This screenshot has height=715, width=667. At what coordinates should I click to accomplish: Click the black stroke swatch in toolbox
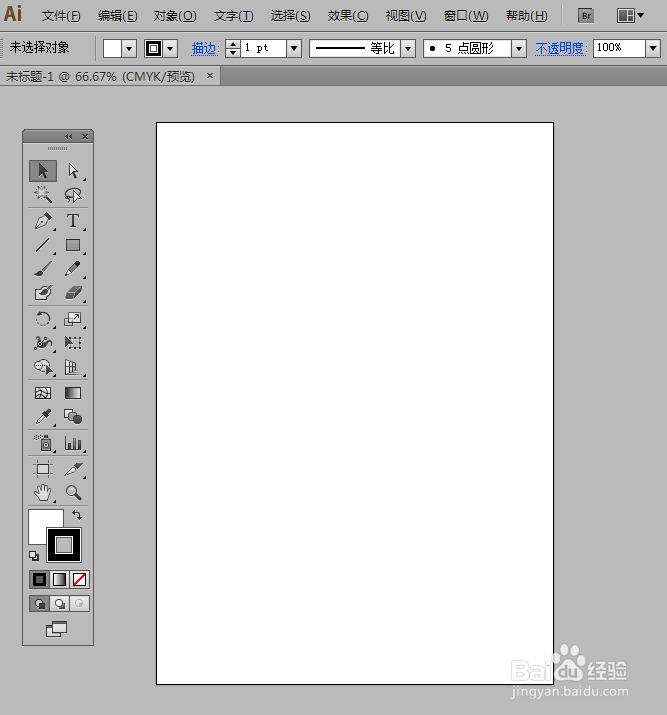point(64,544)
